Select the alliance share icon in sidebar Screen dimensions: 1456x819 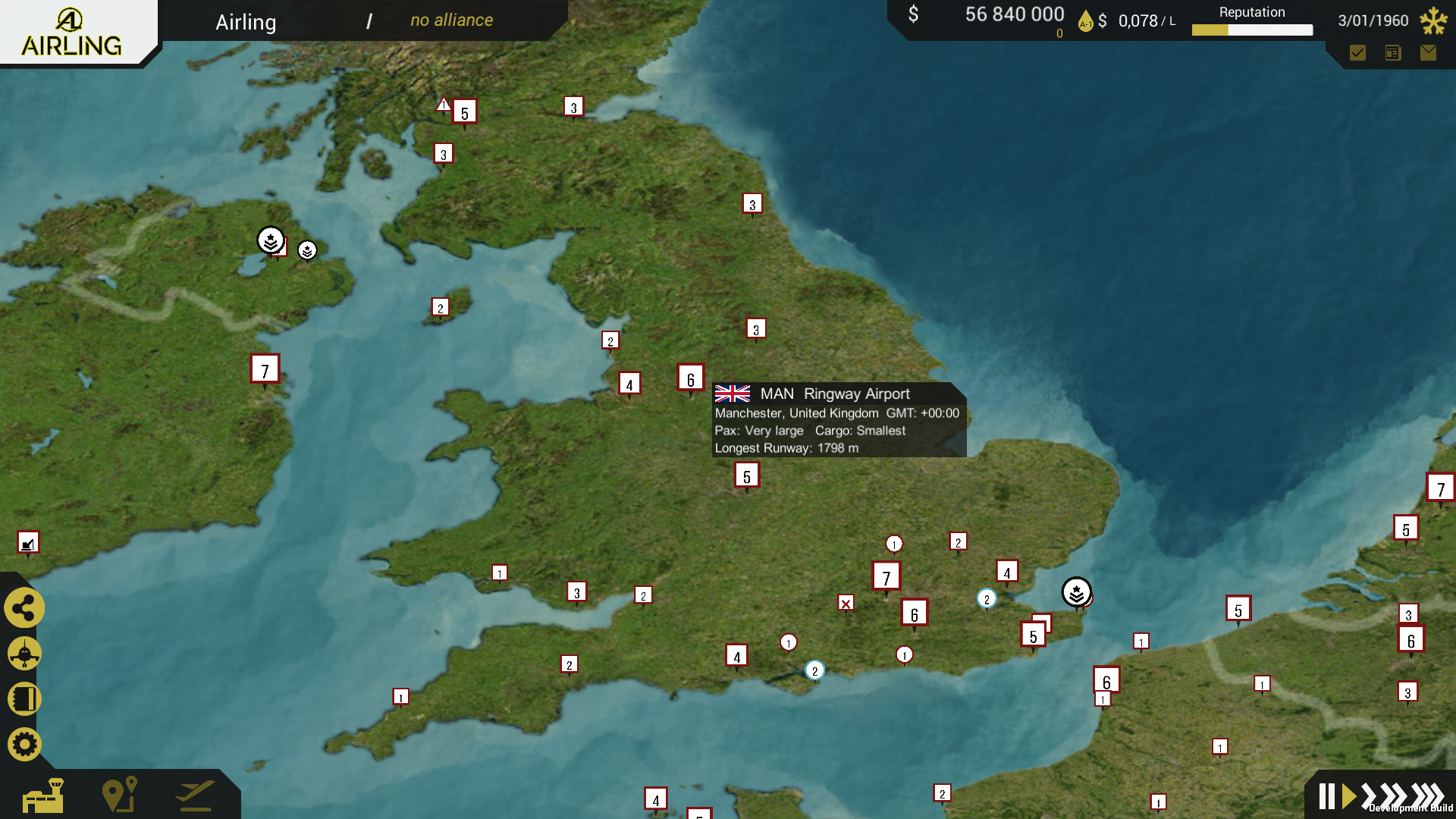pyautogui.click(x=24, y=607)
